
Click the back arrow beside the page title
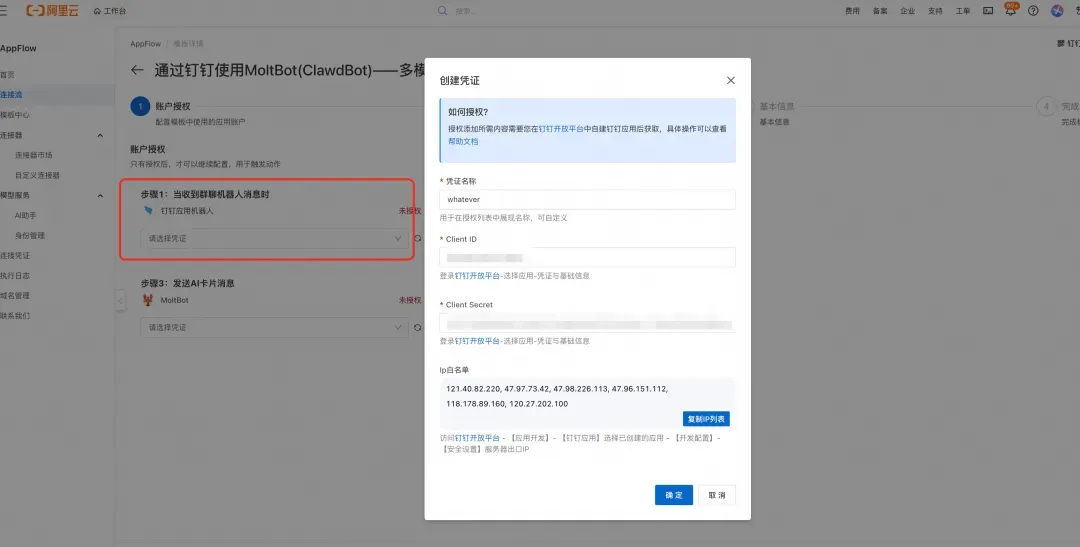(x=137, y=70)
